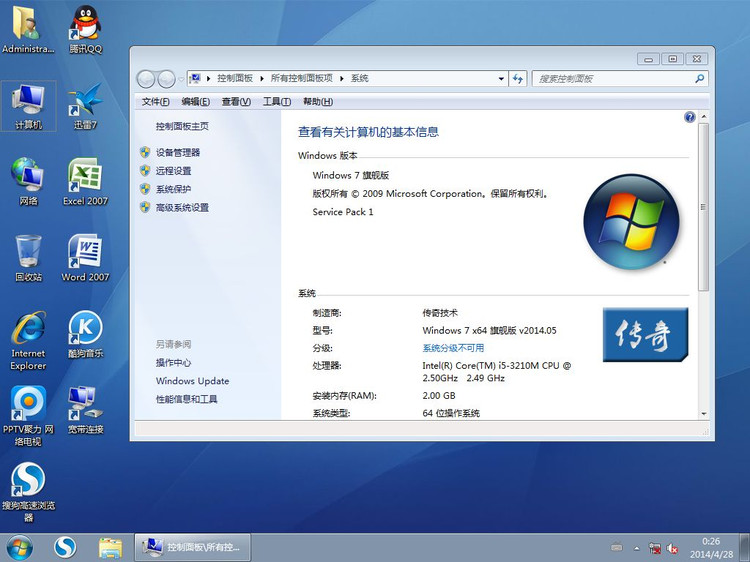Open the Windows Start orb
The width and height of the screenshot is (750, 562).
coord(20,548)
